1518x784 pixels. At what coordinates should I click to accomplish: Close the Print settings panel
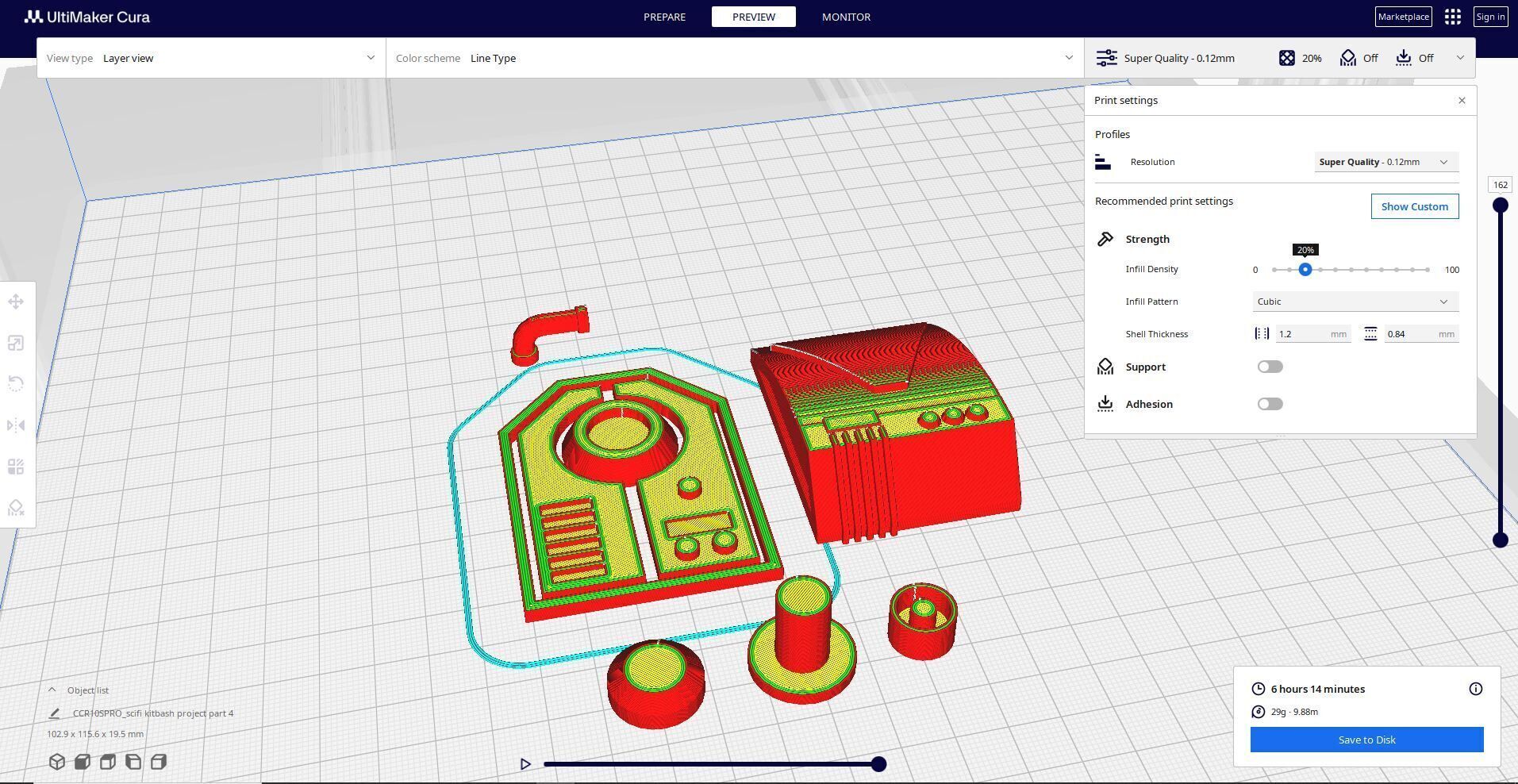[1462, 100]
